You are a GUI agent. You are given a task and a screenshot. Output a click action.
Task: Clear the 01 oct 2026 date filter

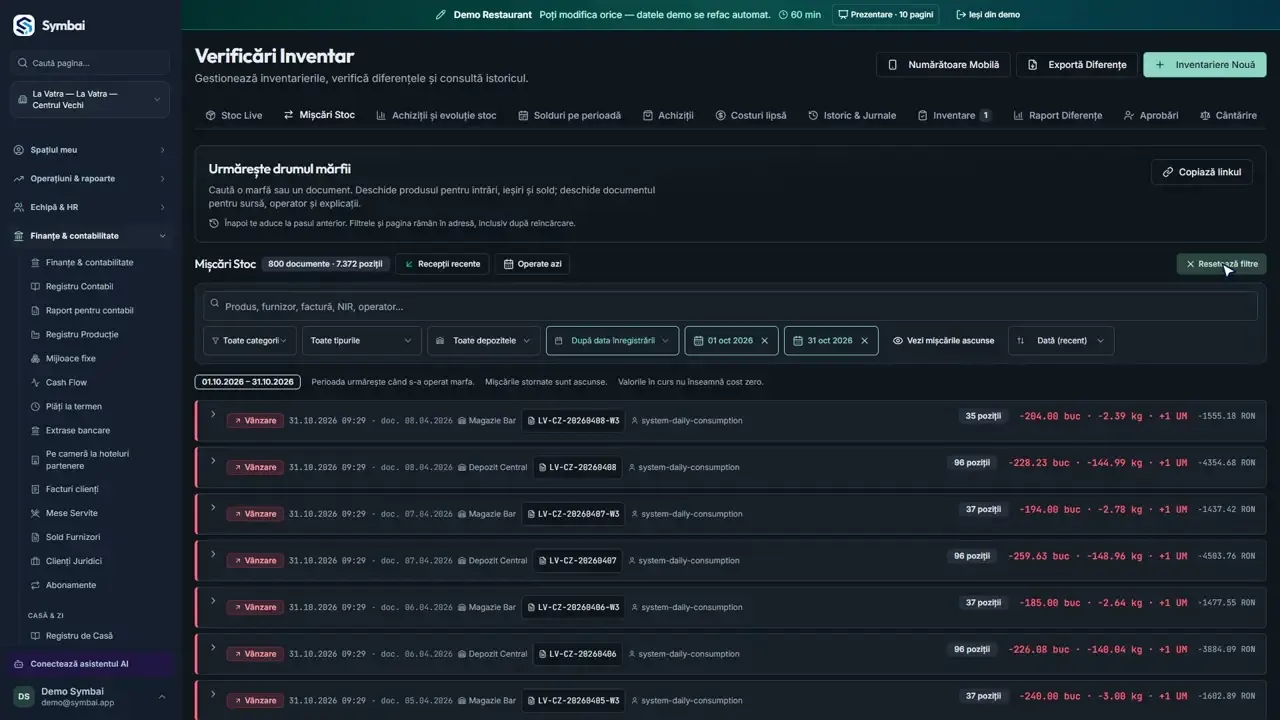pos(765,341)
